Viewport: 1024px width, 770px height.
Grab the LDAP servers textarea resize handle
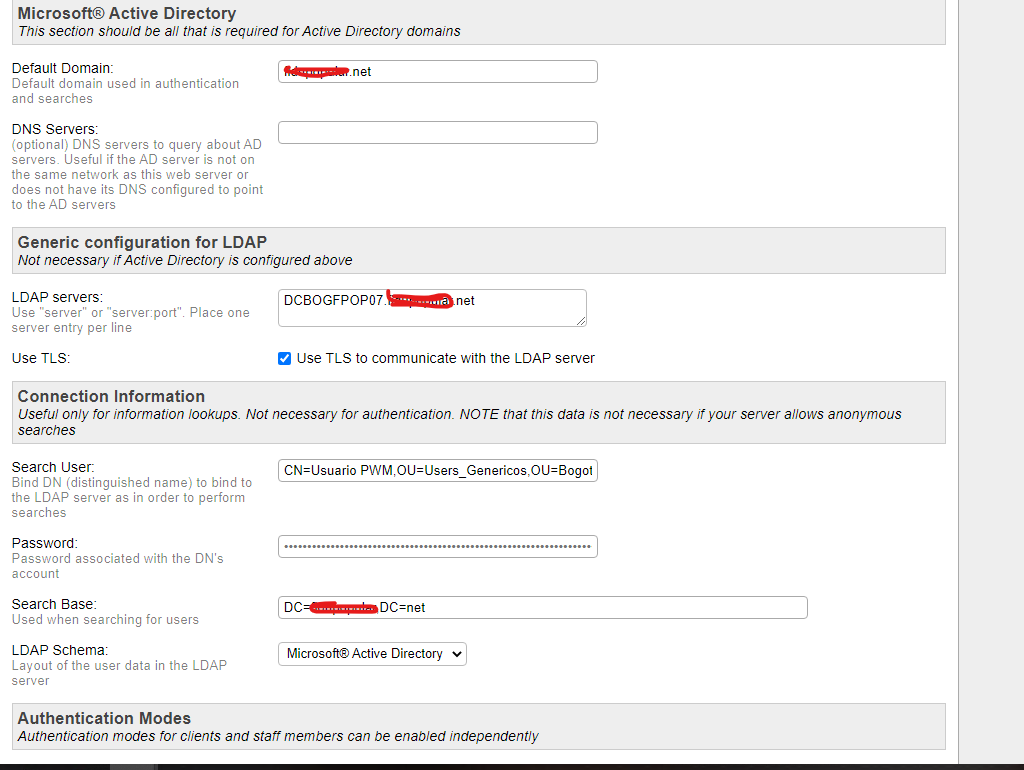580,319
